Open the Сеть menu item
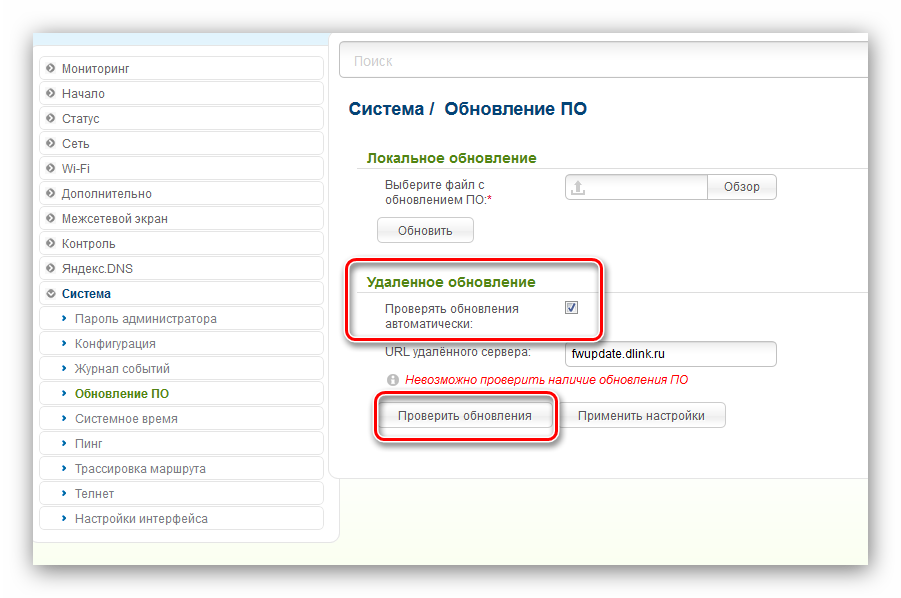This screenshot has height=598, width=901. 181,143
